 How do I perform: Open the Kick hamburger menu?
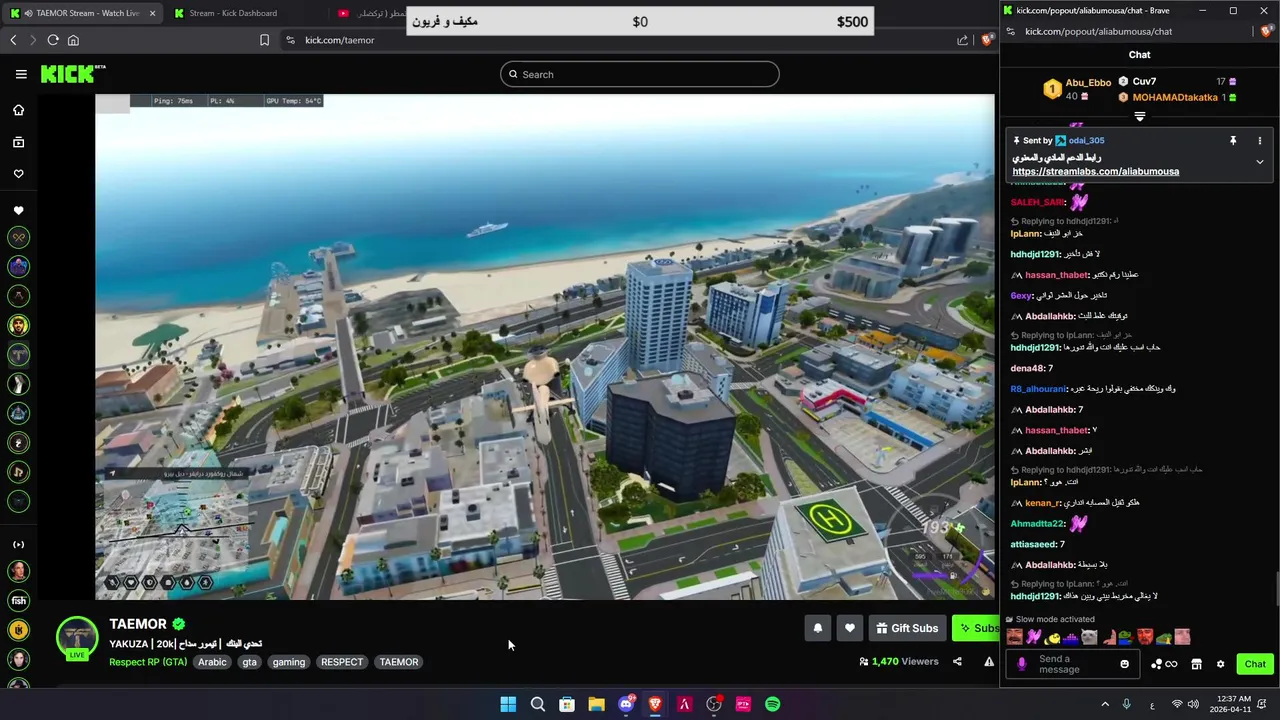pos(21,74)
